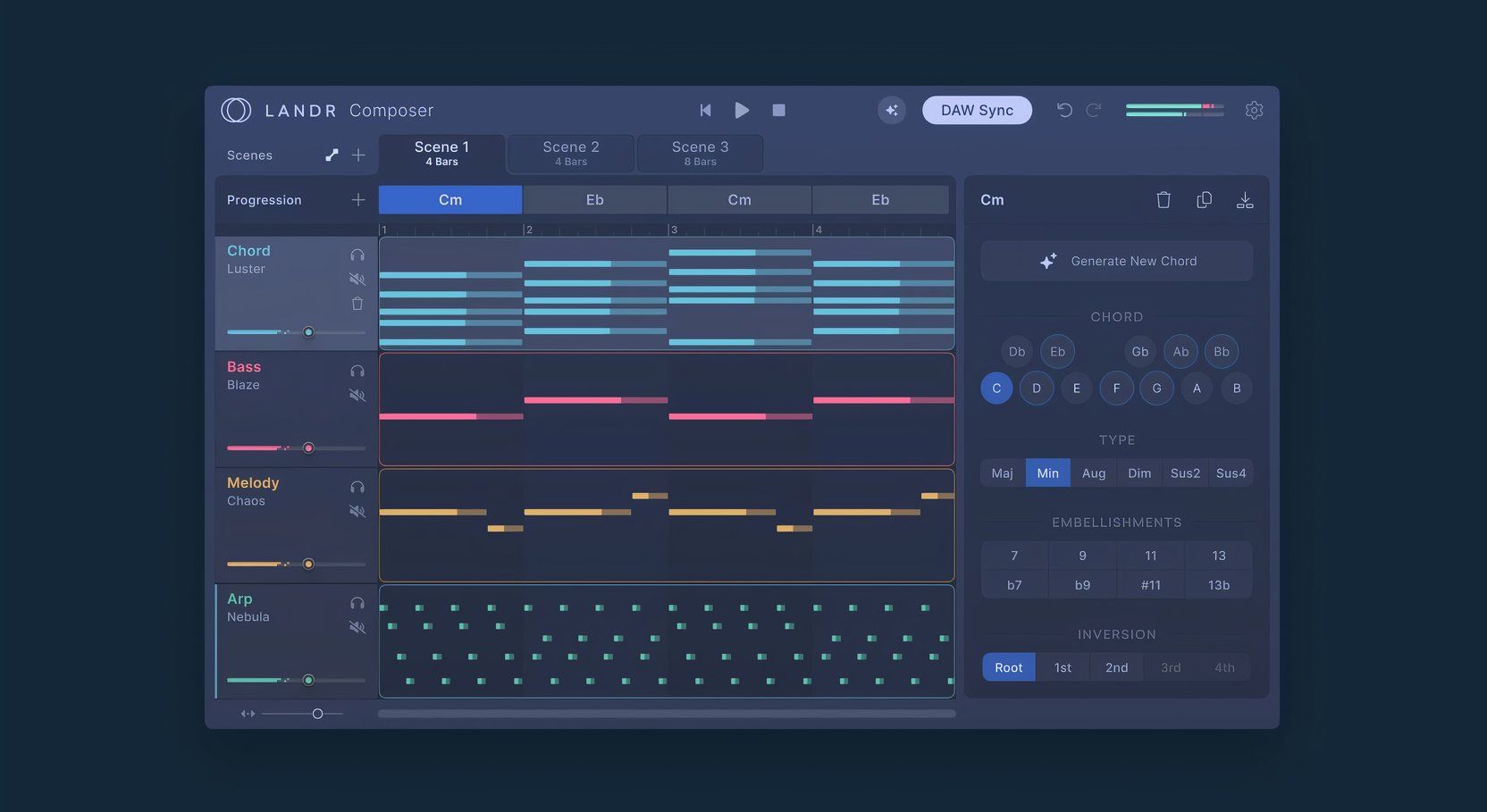Click Generate New Chord button
Image resolution: width=1487 pixels, height=812 pixels.
pyautogui.click(x=1116, y=261)
